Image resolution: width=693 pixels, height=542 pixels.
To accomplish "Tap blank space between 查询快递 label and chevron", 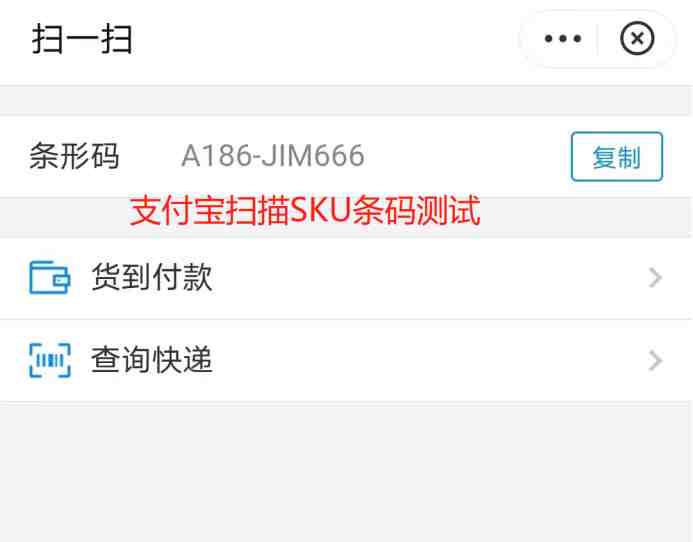I will pos(429,360).
